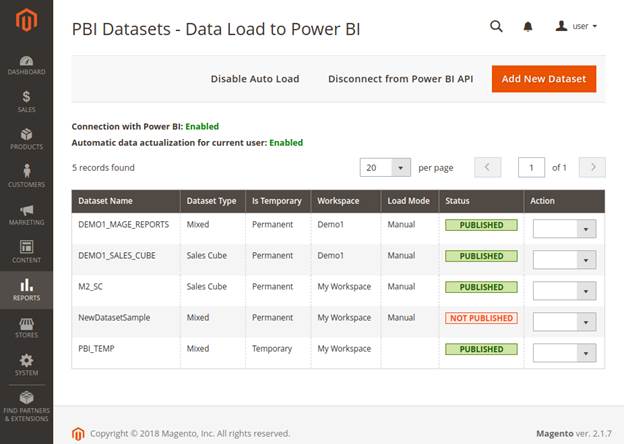Open the System sidebar menu
This screenshot has height=444, width=624.
pyautogui.click(x=26, y=365)
